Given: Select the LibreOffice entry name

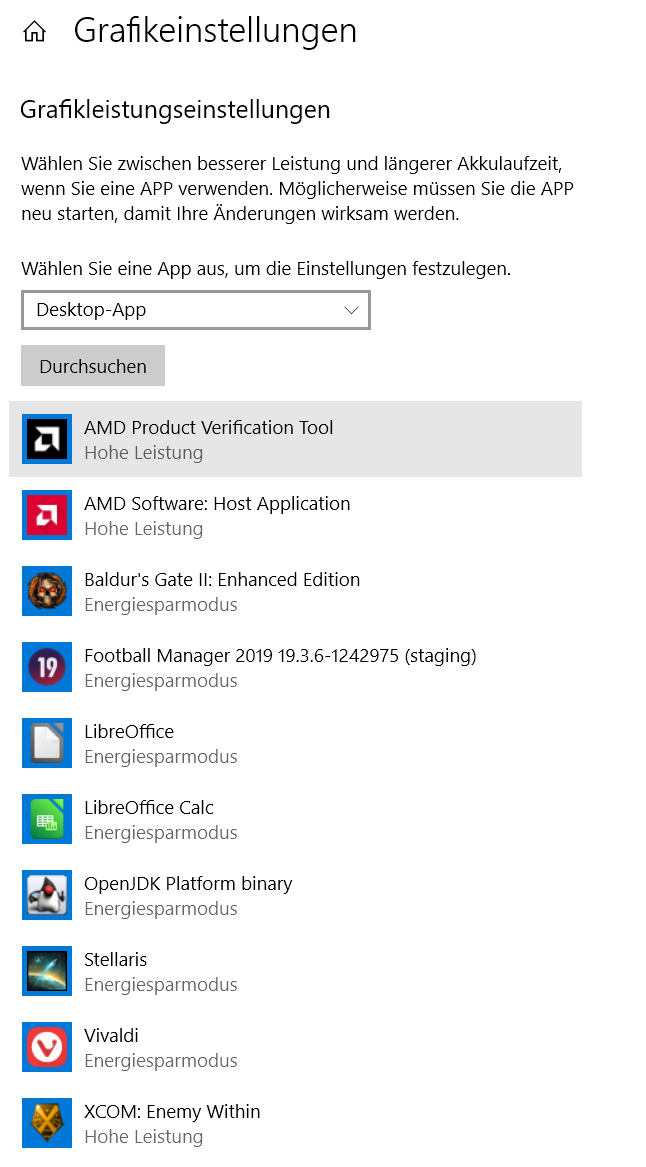Looking at the screenshot, I should point(129,732).
